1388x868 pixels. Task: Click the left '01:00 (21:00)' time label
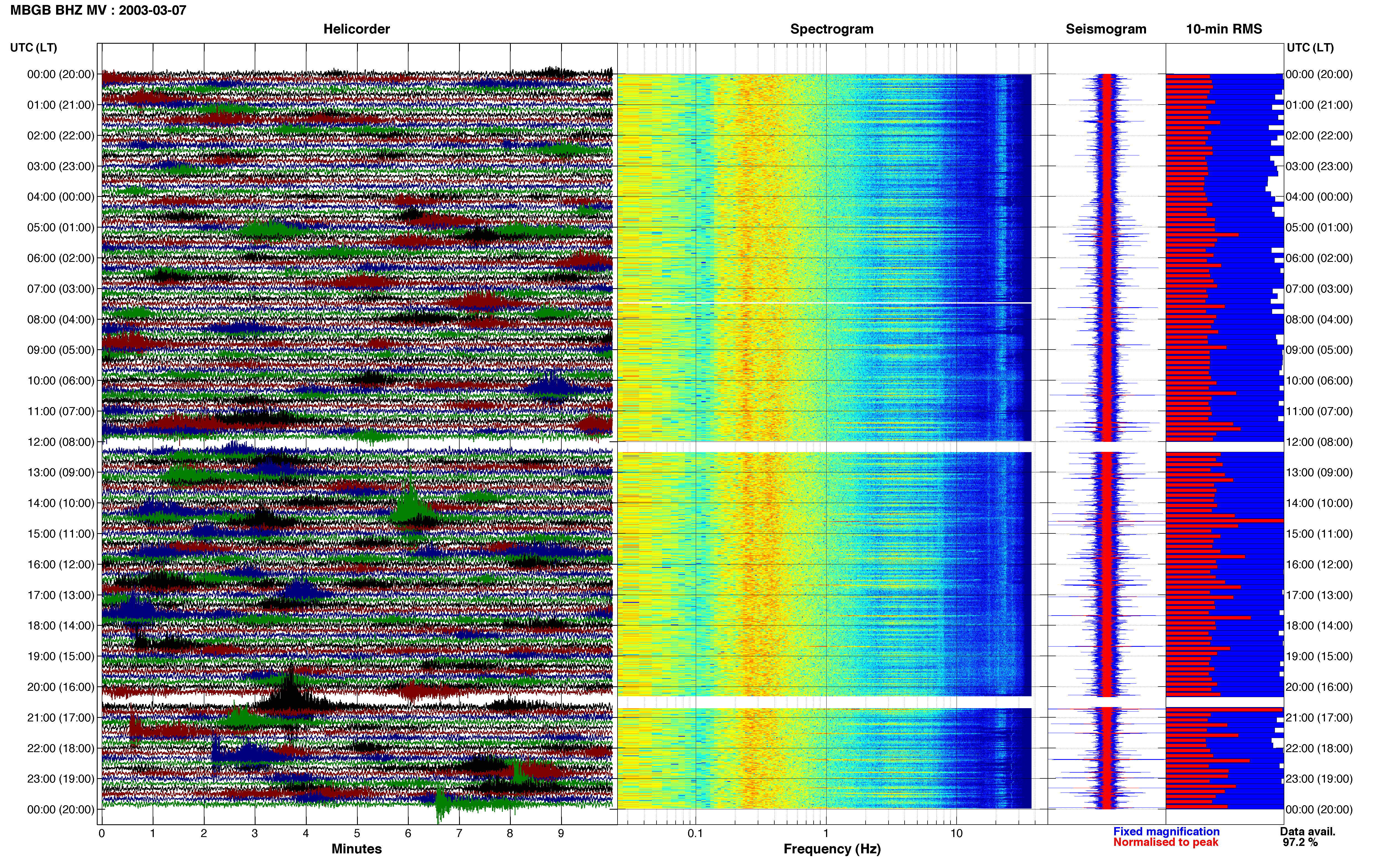click(61, 105)
